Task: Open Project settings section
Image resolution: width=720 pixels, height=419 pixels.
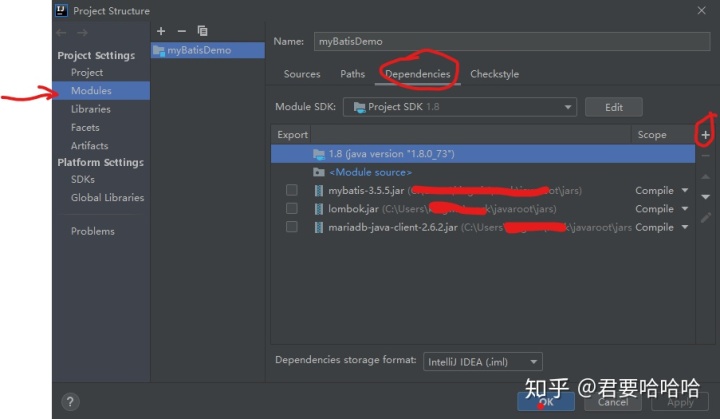Action: [x=87, y=73]
